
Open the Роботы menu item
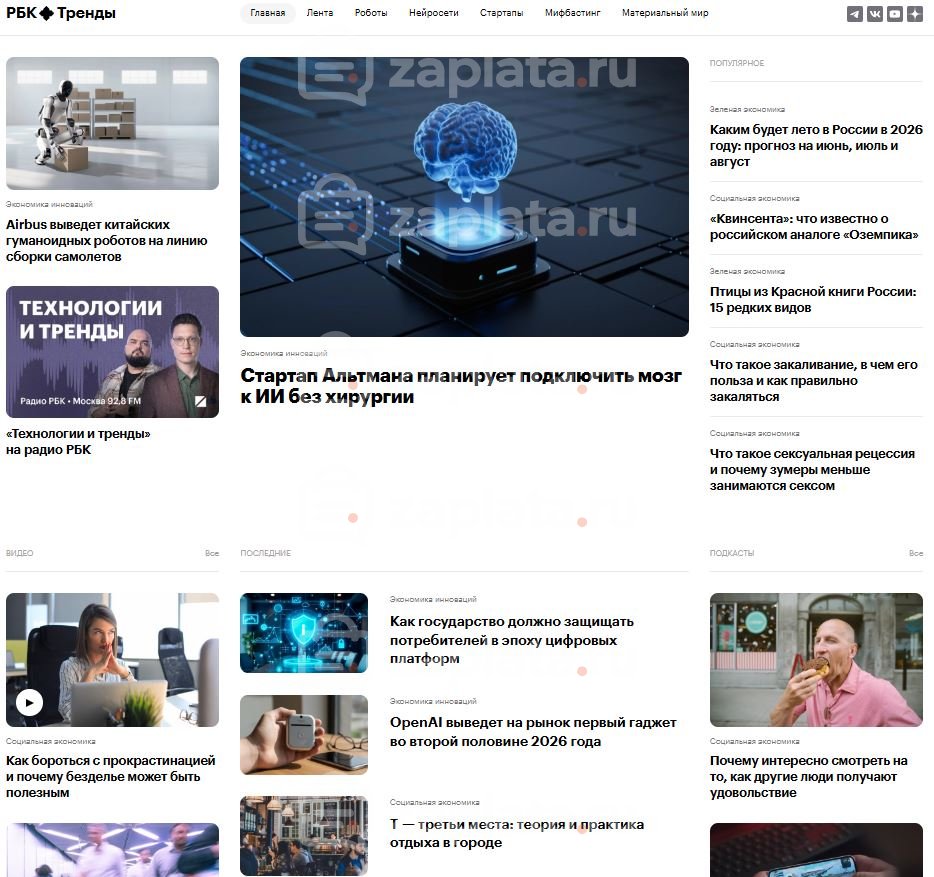pyautogui.click(x=371, y=13)
